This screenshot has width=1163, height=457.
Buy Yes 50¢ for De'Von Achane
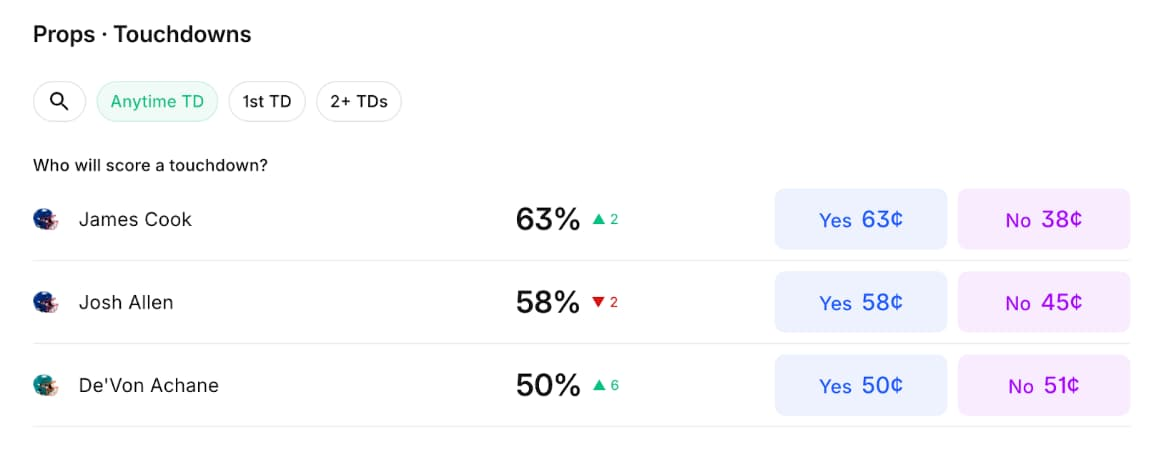860,385
